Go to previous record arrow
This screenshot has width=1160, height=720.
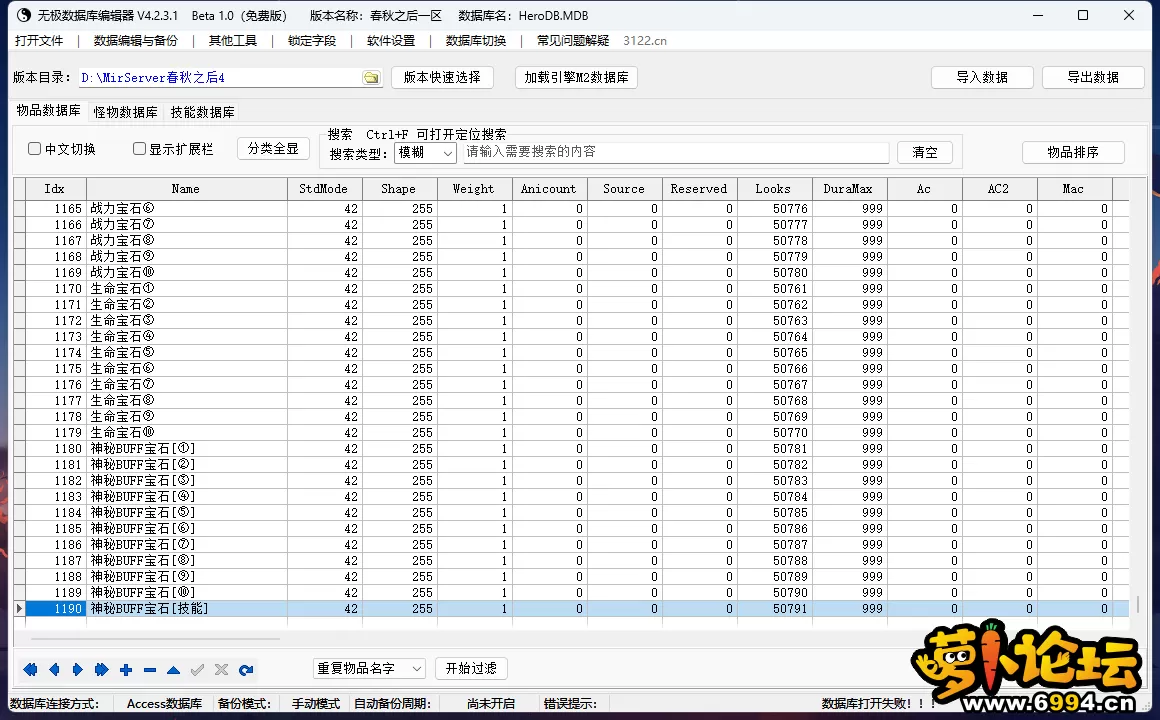click(x=54, y=670)
